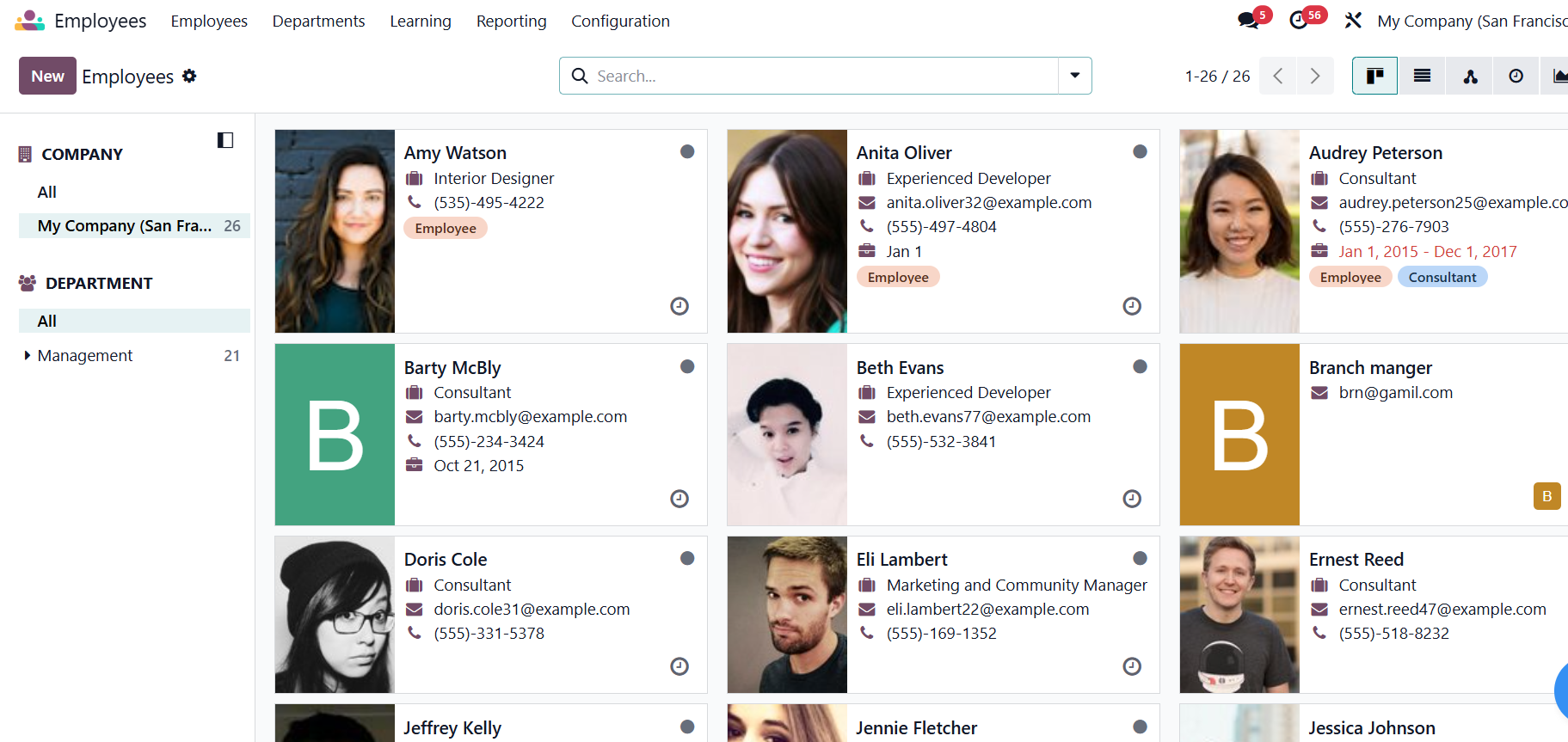Click Amy Watson presence status dot
The height and width of the screenshot is (742, 1568).
click(x=687, y=151)
